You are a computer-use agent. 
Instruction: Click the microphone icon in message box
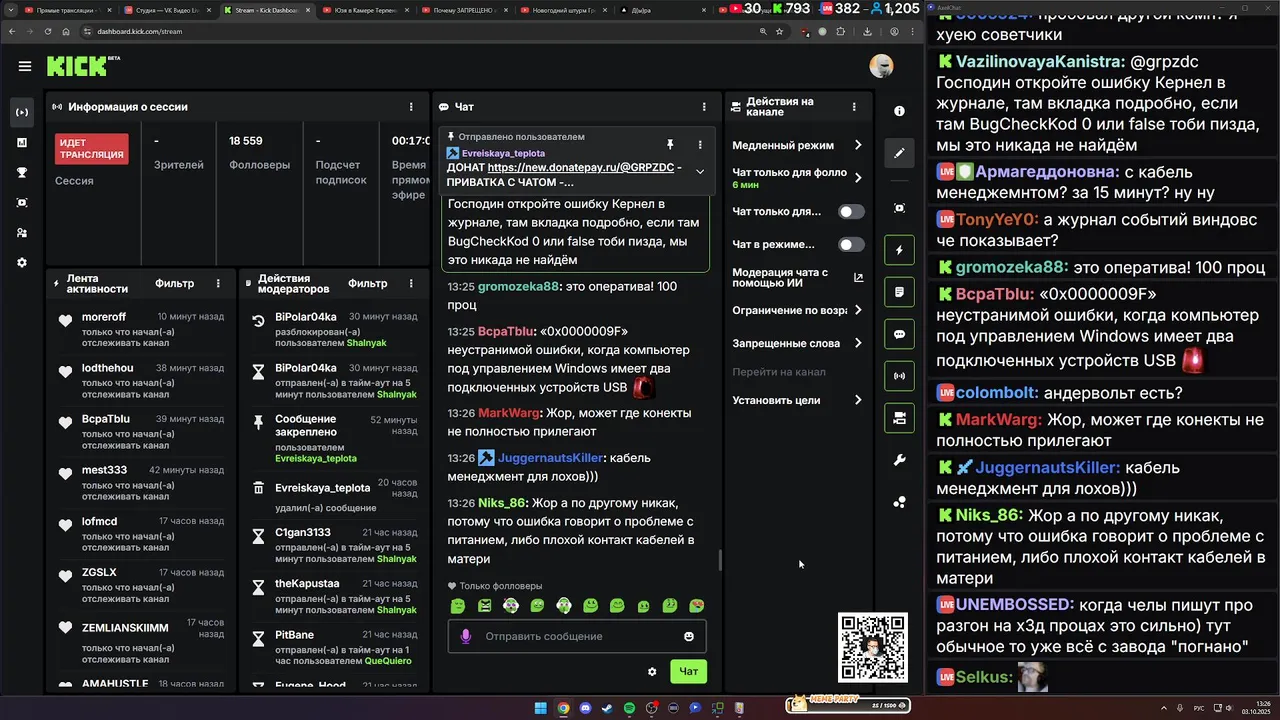[465, 636]
